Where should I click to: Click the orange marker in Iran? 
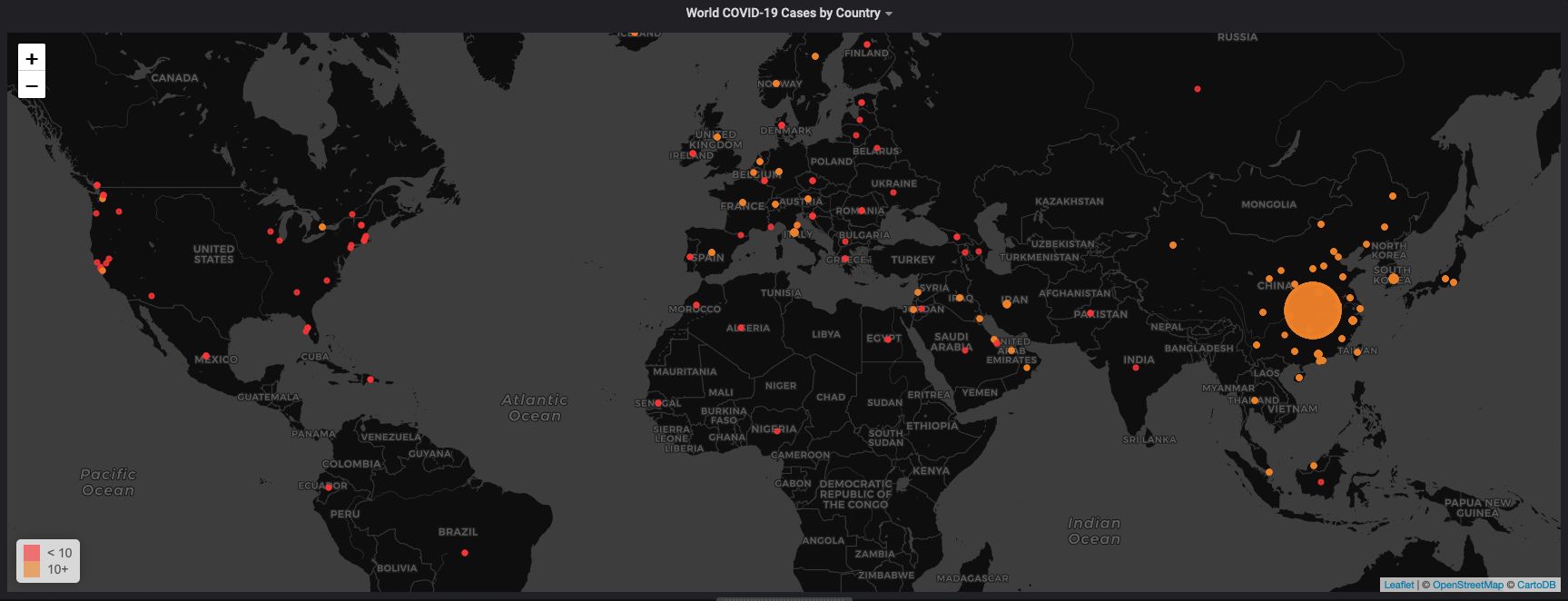click(x=1006, y=304)
